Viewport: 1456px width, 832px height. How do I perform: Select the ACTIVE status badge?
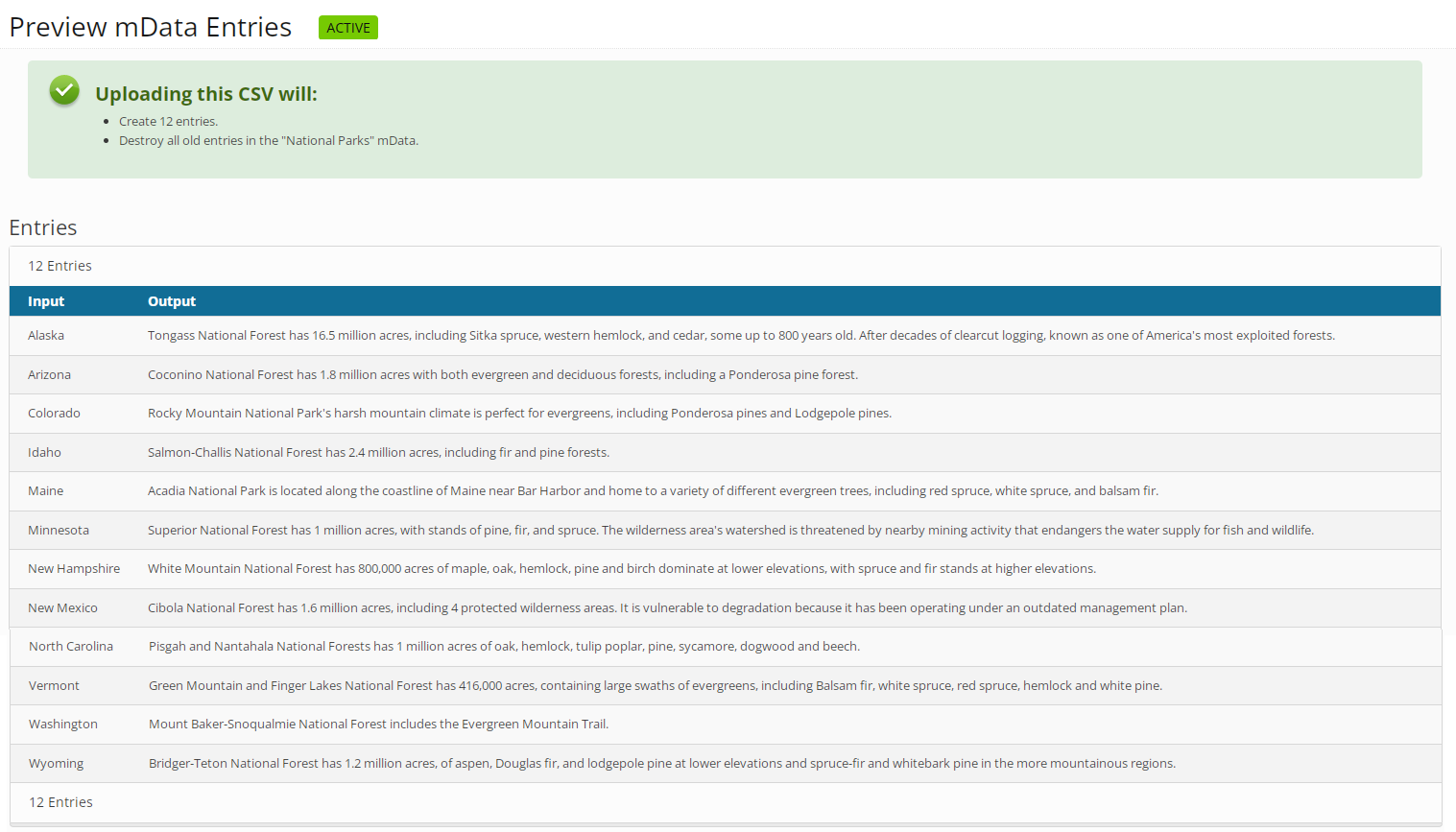347,27
